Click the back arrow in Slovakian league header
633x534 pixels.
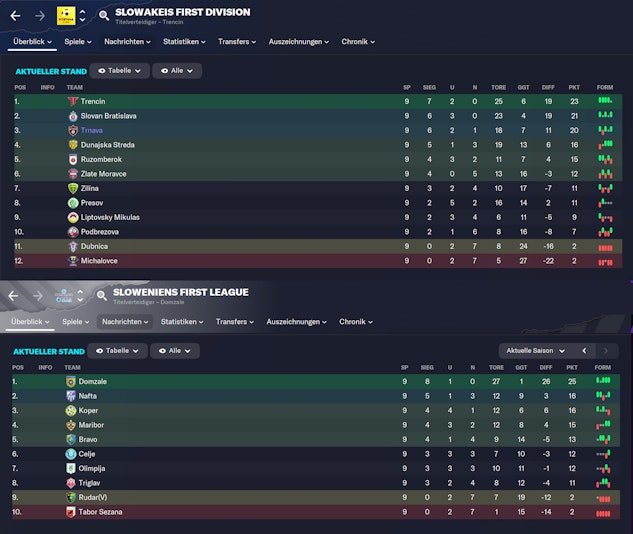tap(15, 16)
